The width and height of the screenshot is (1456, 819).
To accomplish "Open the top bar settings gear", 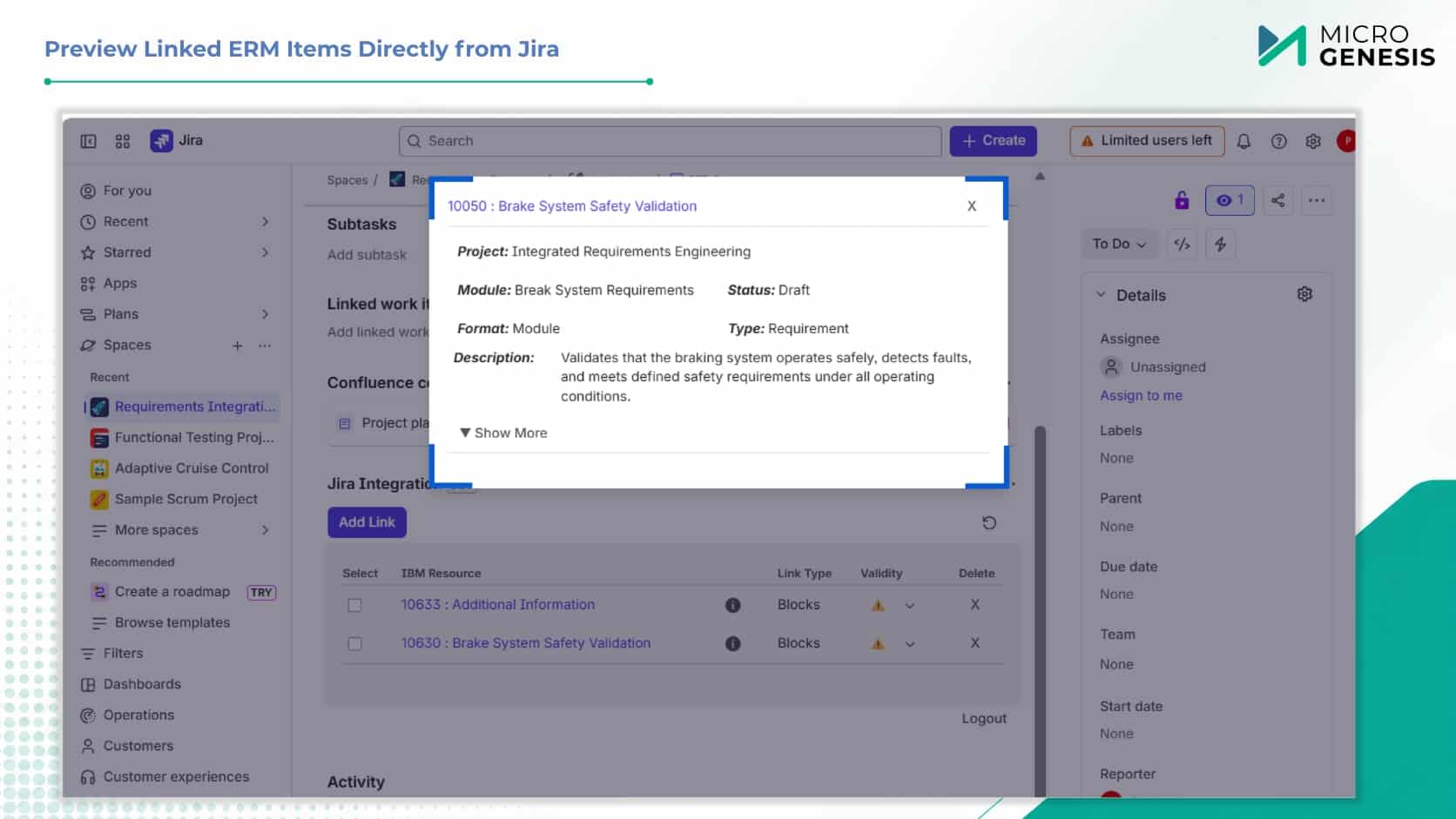I will tap(1313, 141).
